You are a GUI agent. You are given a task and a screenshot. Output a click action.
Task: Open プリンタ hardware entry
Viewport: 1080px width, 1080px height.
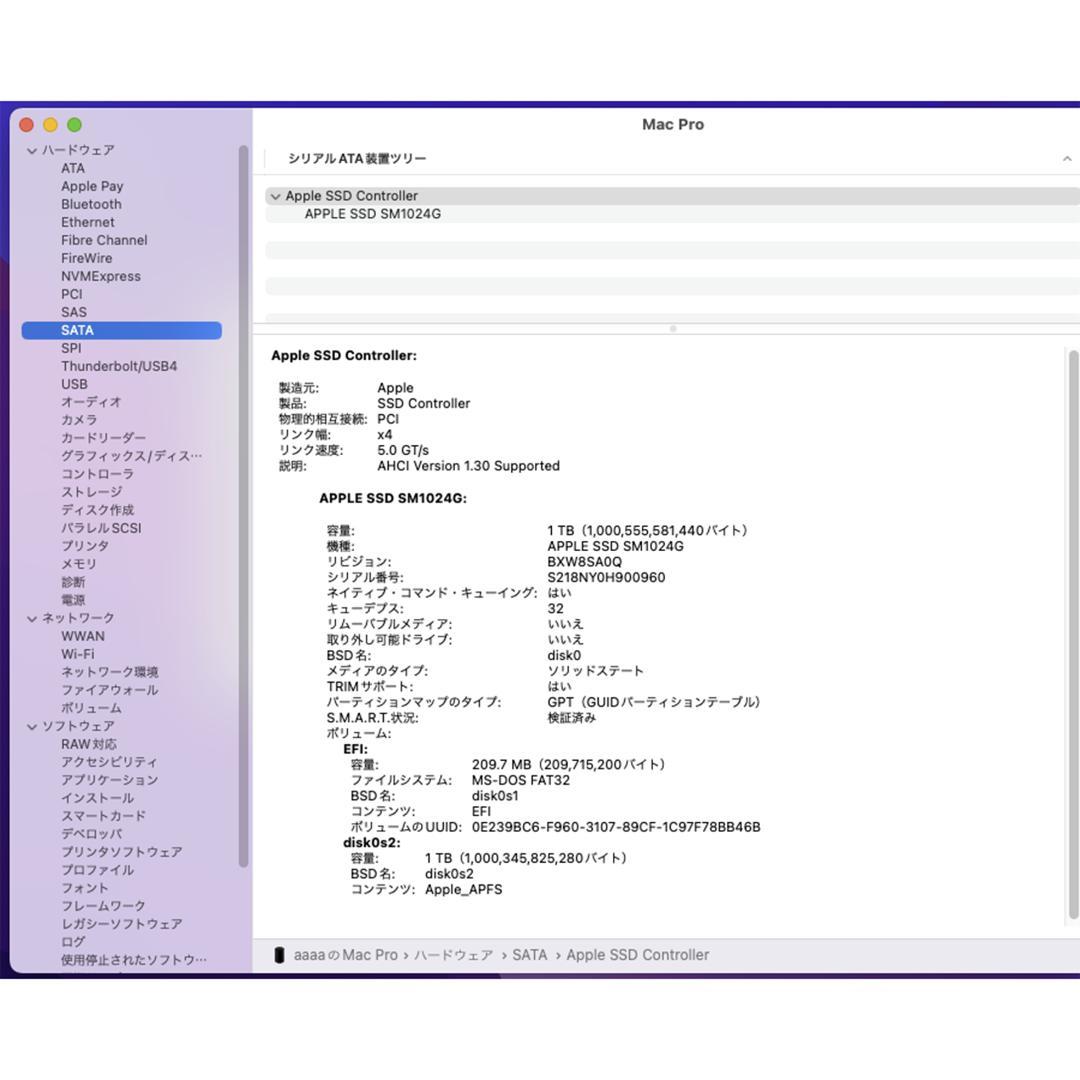(85, 546)
